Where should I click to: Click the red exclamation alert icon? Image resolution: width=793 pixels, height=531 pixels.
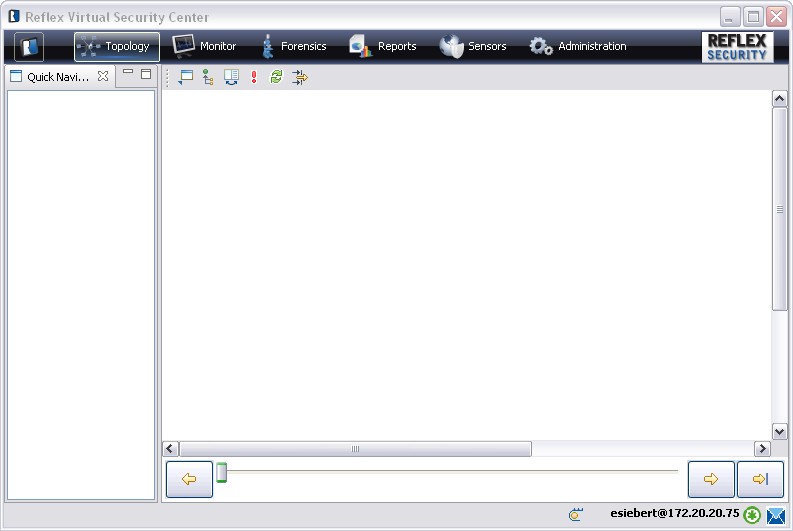254,77
